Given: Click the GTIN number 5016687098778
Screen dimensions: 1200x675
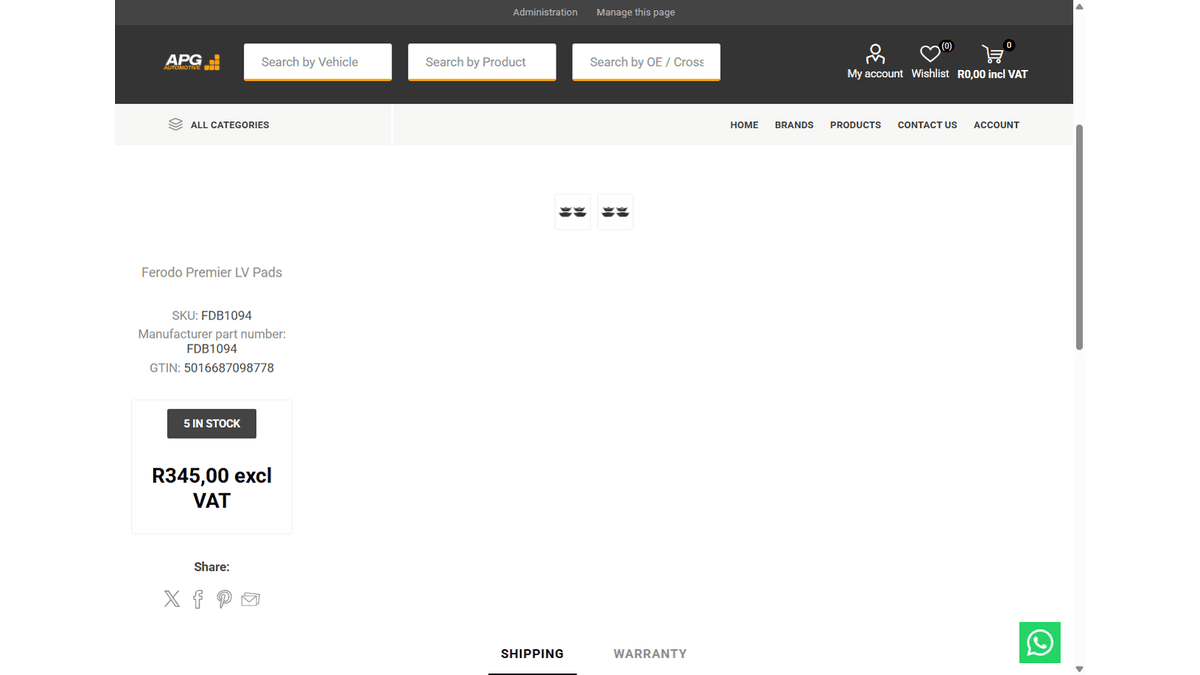Looking at the screenshot, I should 229,368.
